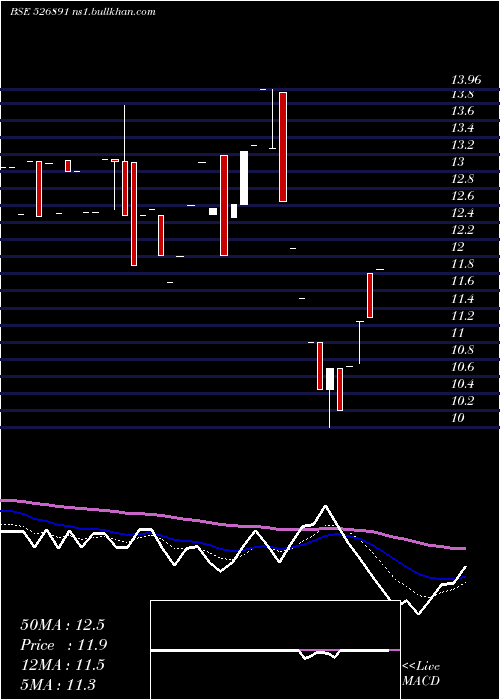500x700 pixels.
Task: Click the <<Live MACD label
Action: point(421,674)
